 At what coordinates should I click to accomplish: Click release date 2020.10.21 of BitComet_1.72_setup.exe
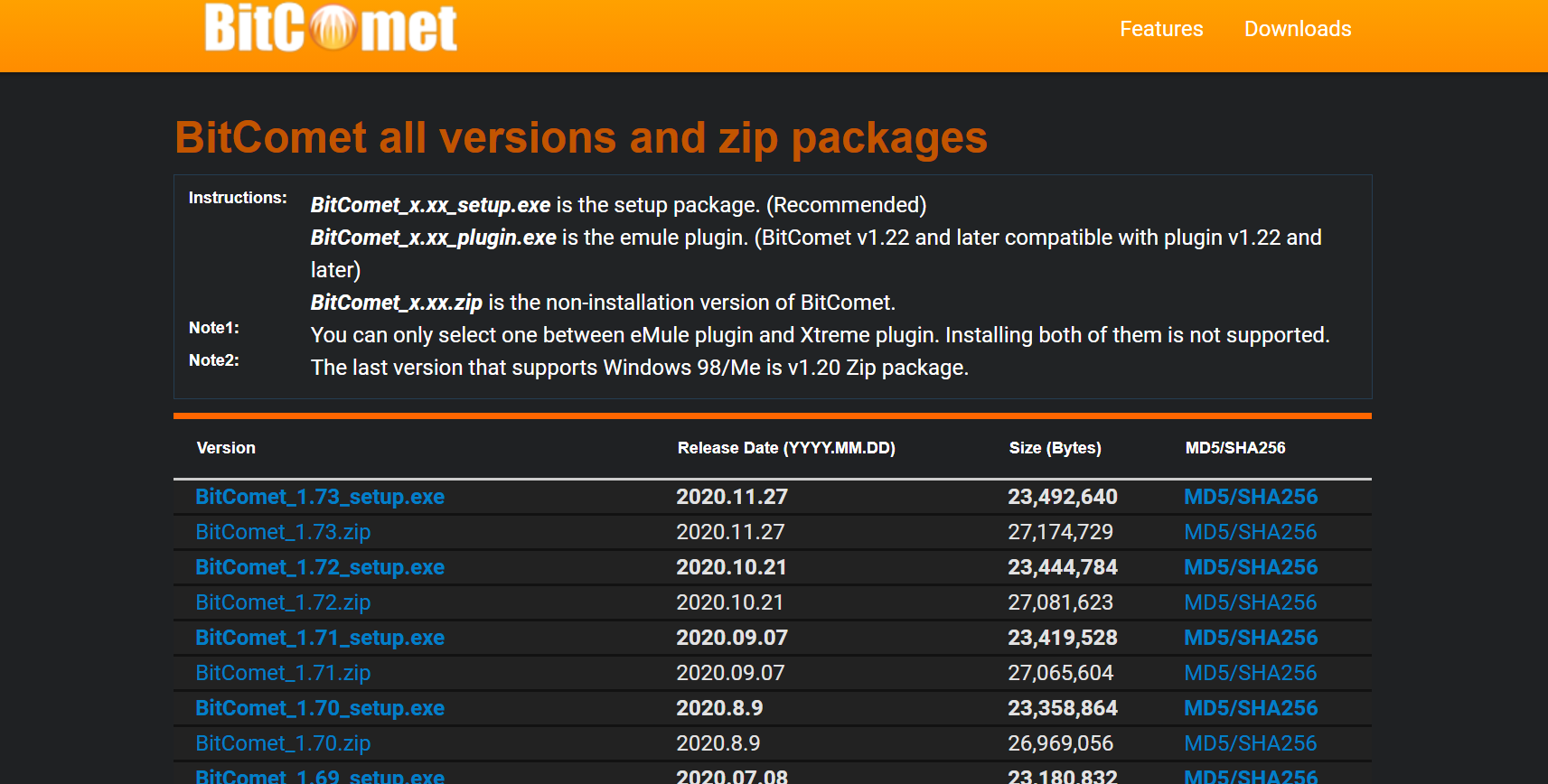click(x=731, y=567)
